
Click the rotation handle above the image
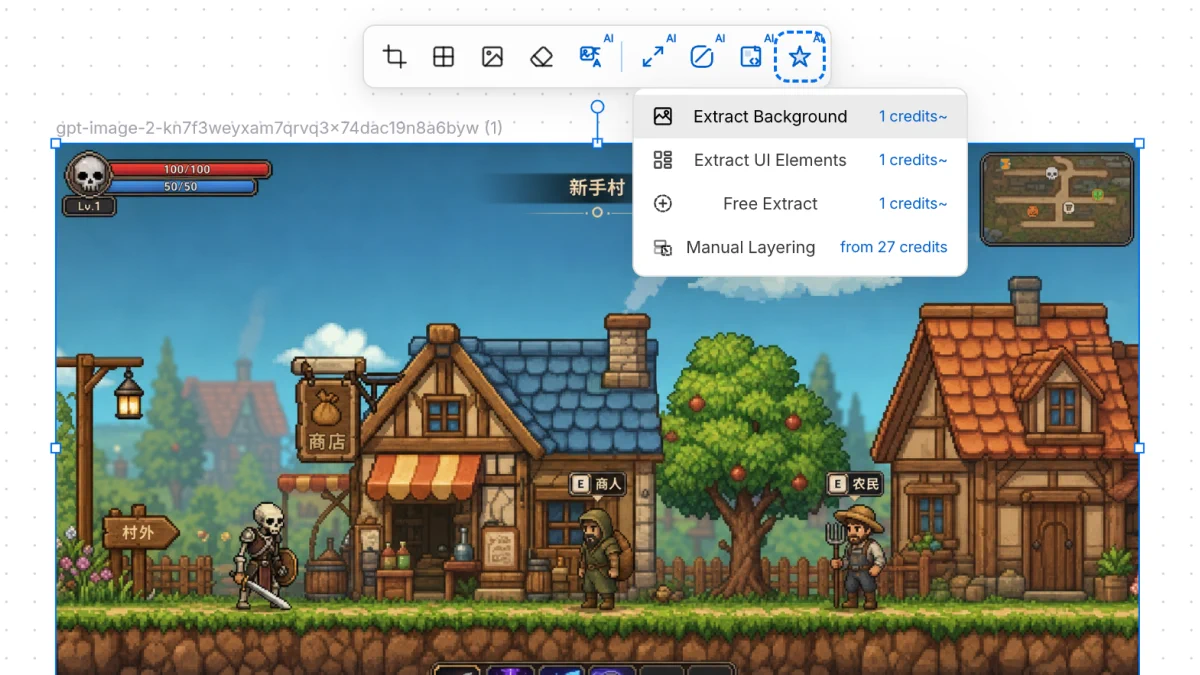(x=597, y=107)
